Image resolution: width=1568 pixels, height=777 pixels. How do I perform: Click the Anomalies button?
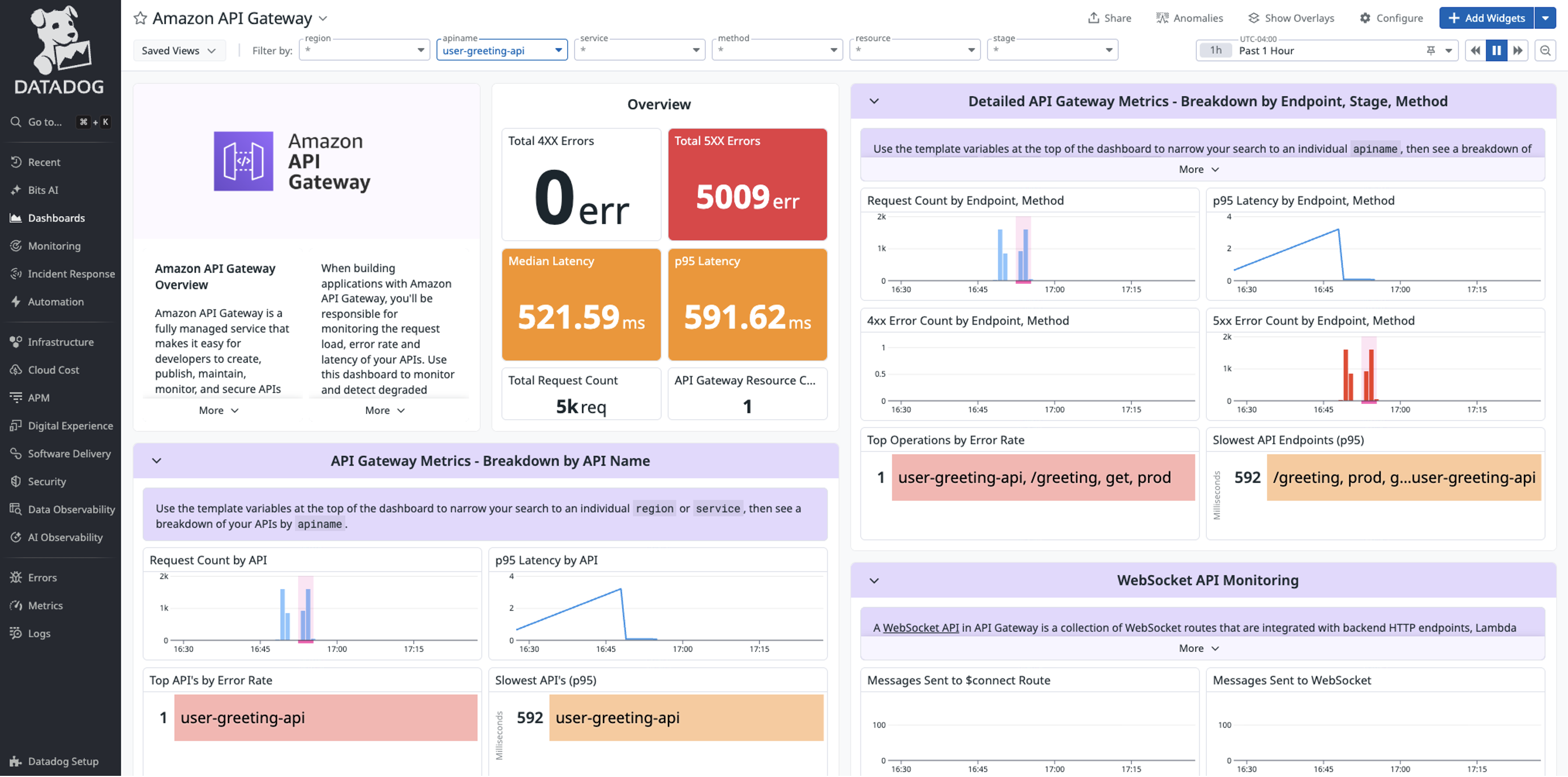[1189, 18]
